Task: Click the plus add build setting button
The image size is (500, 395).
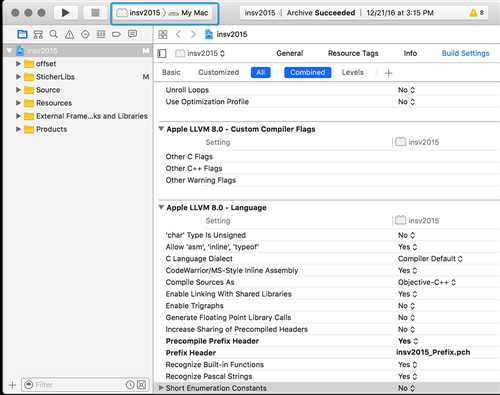Action: [388, 73]
